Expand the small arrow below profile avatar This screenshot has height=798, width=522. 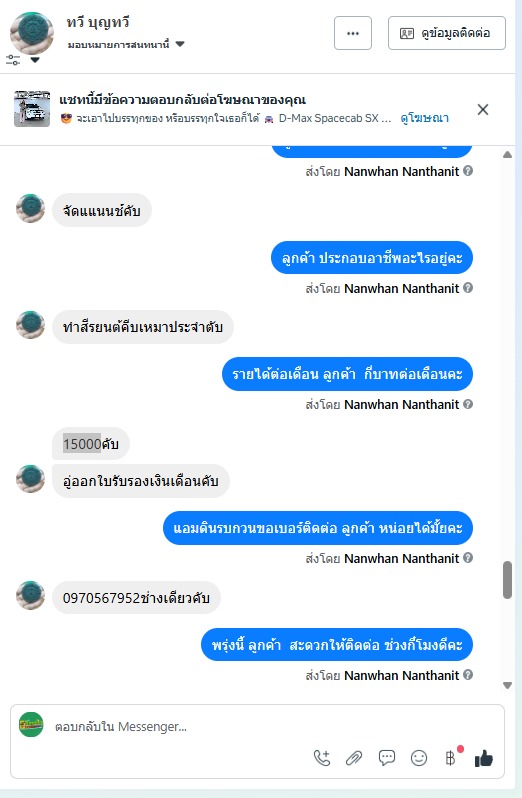tap(35, 60)
